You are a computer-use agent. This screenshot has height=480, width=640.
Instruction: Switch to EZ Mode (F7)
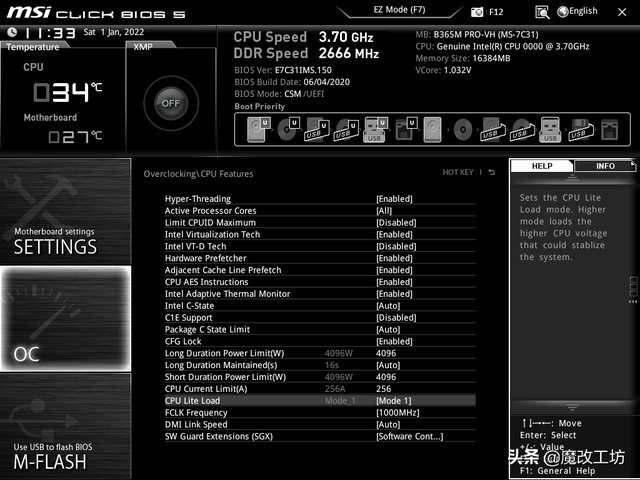click(399, 10)
